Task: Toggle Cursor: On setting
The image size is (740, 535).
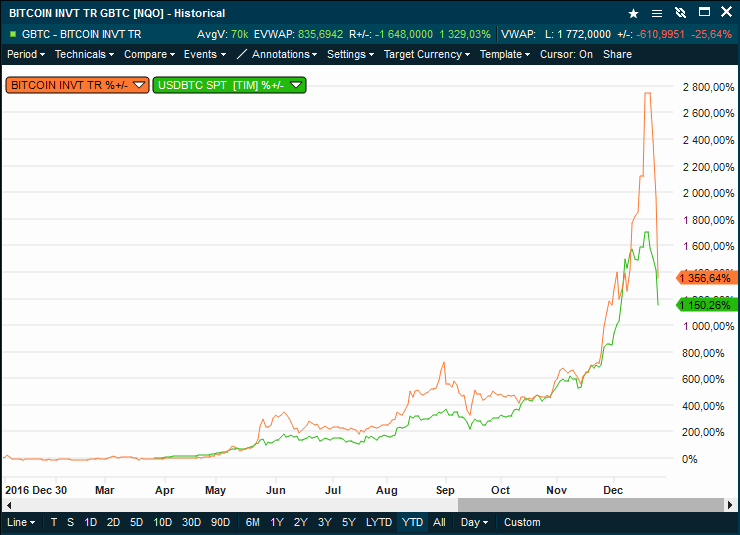Action: 566,54
